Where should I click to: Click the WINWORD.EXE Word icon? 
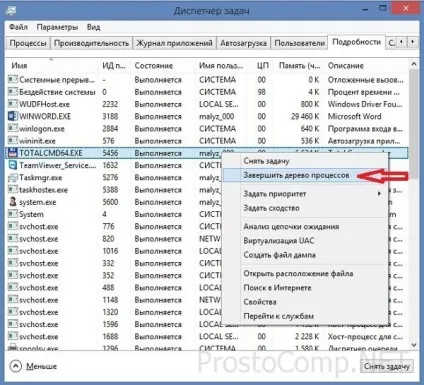(13, 116)
